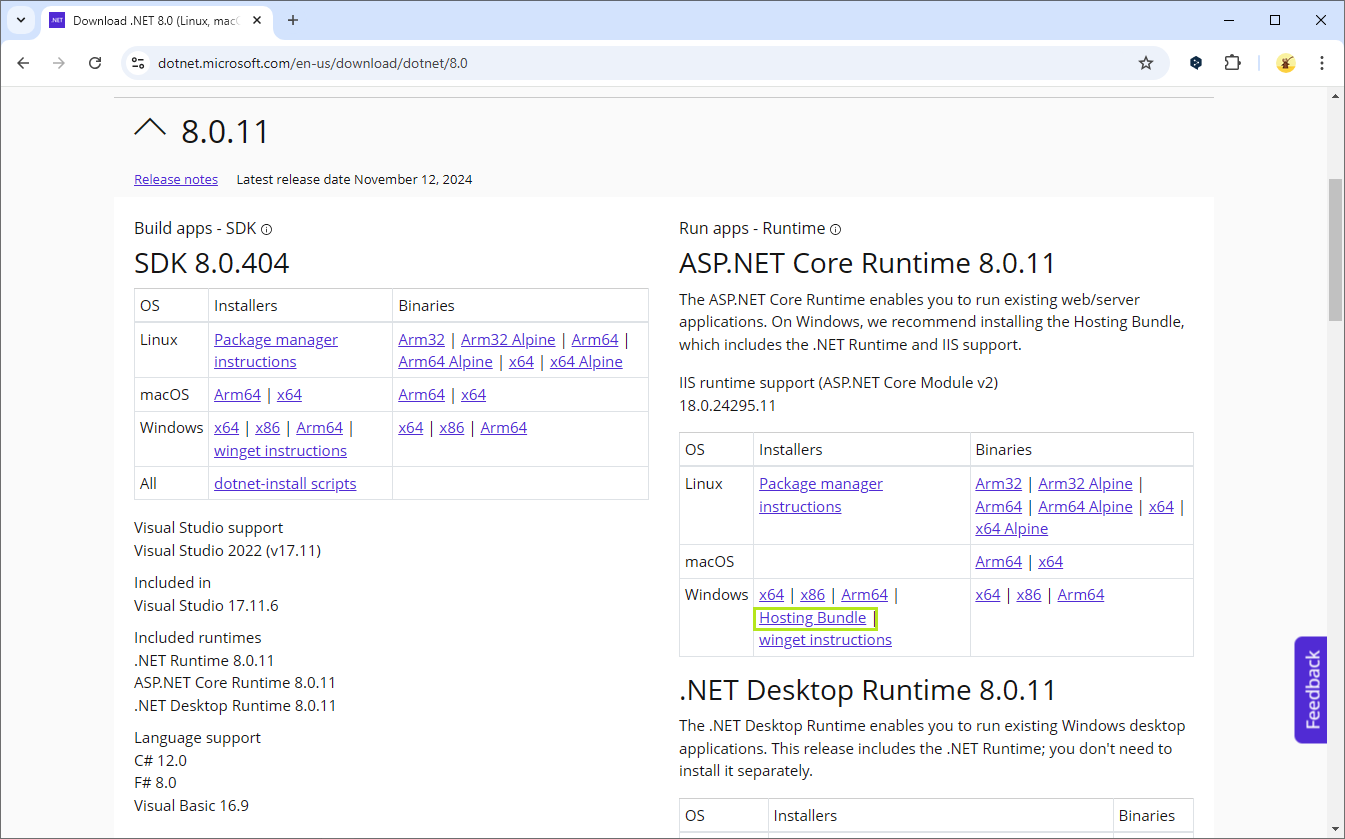The height and width of the screenshot is (839, 1345).
Task: Click the address bar URL field
Action: pos(640,63)
